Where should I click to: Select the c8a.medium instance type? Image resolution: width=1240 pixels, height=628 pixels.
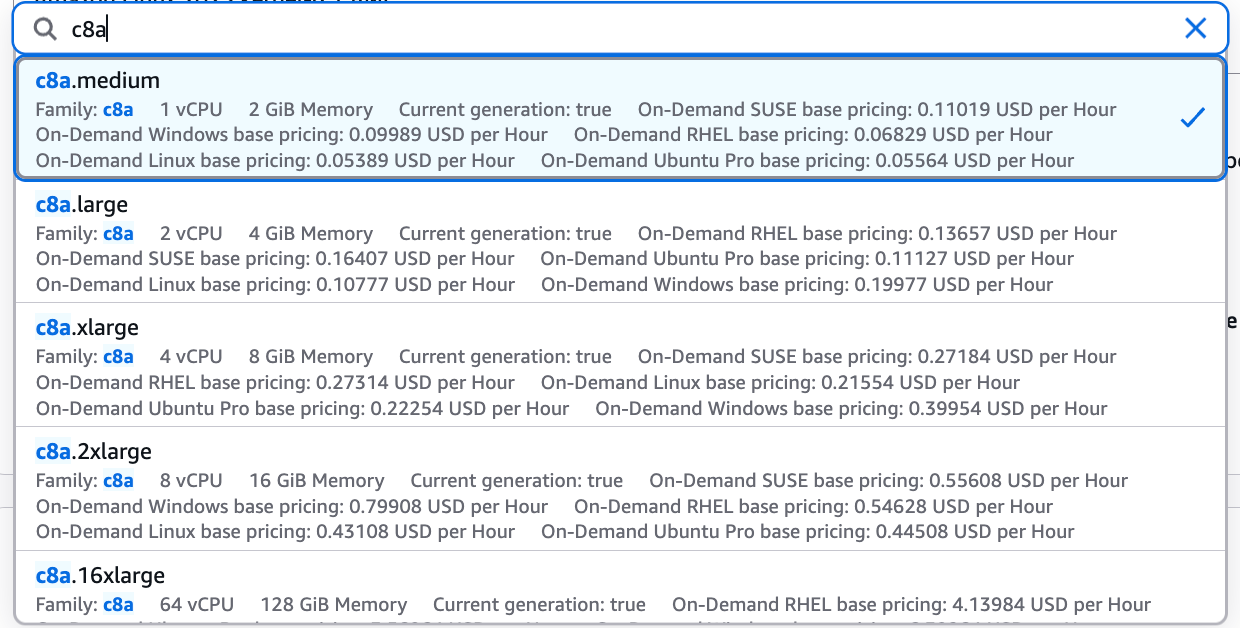tap(97, 81)
